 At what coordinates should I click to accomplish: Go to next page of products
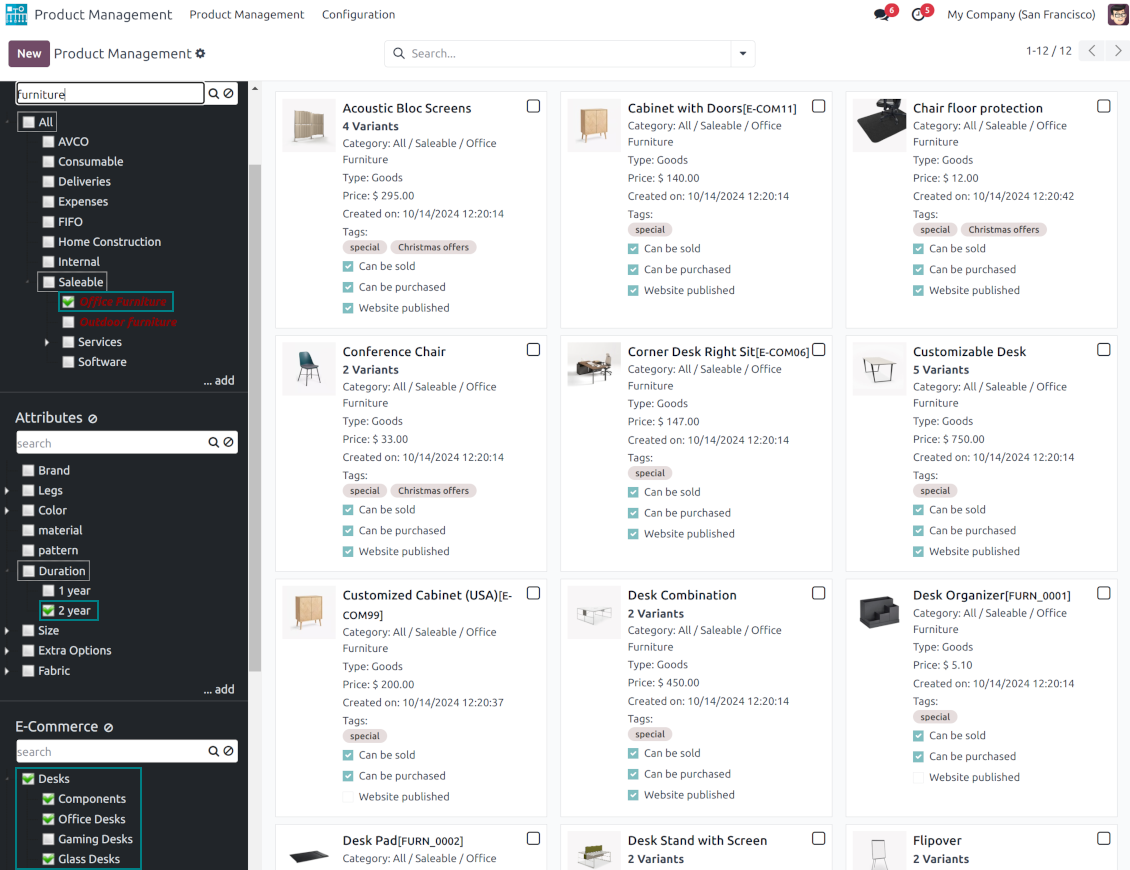(1118, 51)
